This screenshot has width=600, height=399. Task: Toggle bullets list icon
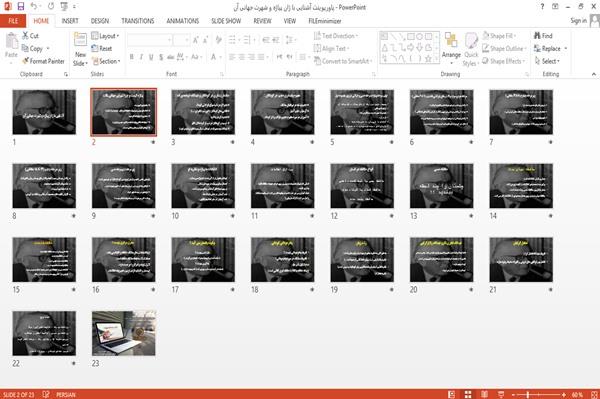point(233,40)
